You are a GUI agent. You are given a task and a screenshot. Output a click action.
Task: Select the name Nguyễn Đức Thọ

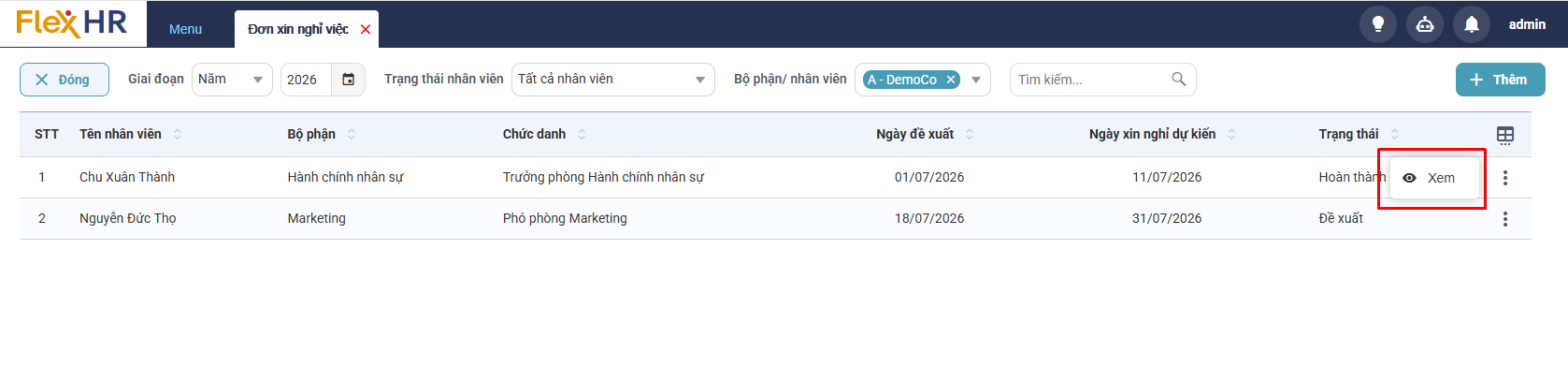pos(128,218)
